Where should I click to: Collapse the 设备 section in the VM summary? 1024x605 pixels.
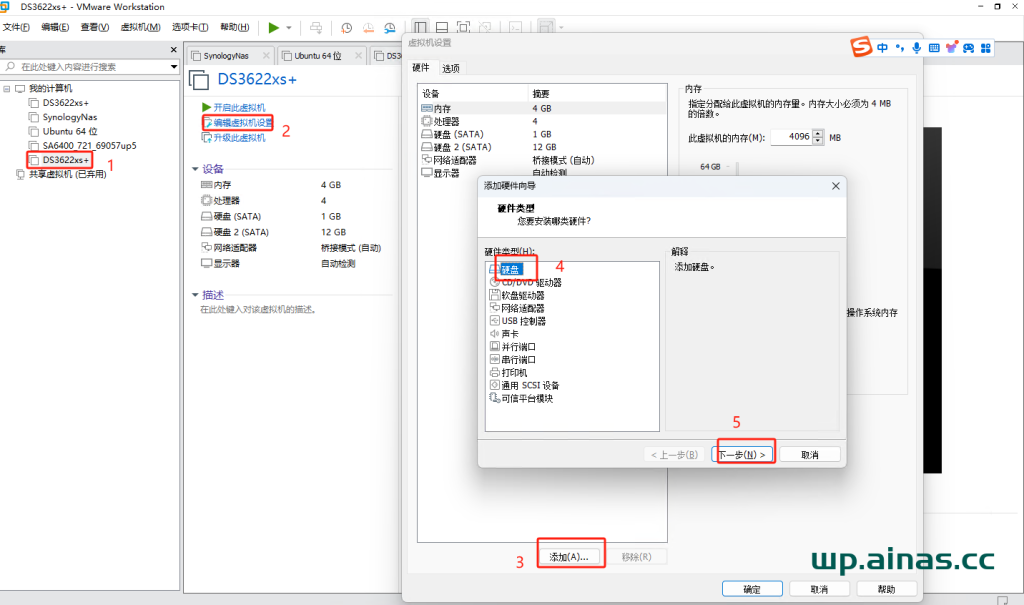(x=195, y=169)
